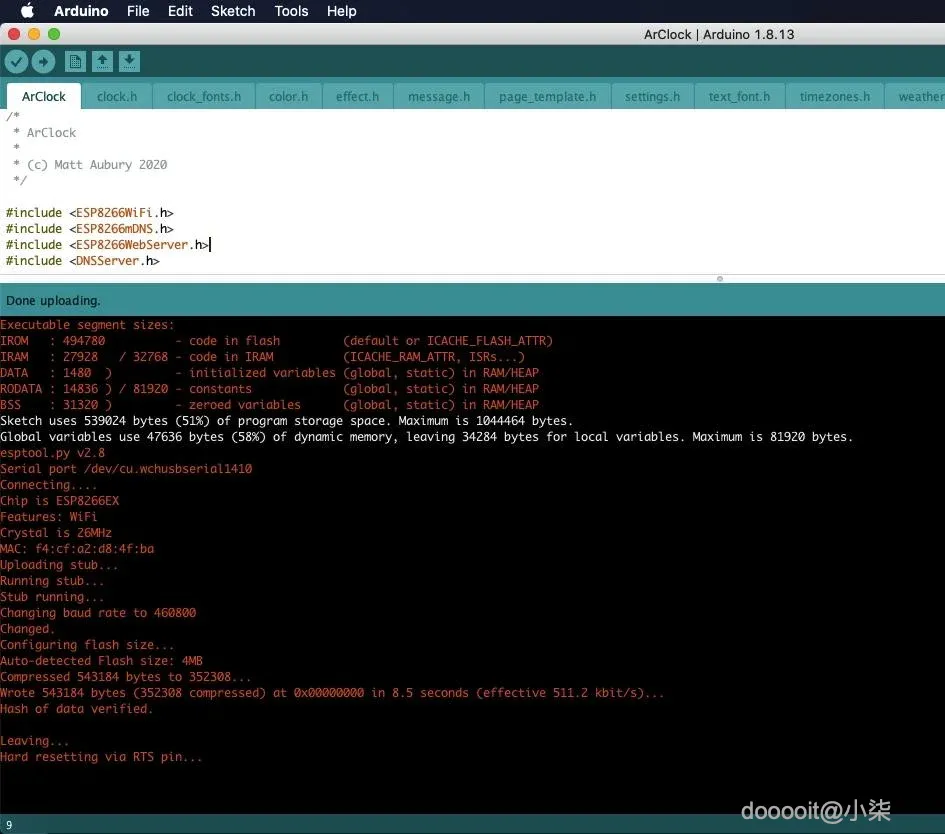Click the Upload arrow button
This screenshot has width=945, height=834.
click(x=43, y=61)
